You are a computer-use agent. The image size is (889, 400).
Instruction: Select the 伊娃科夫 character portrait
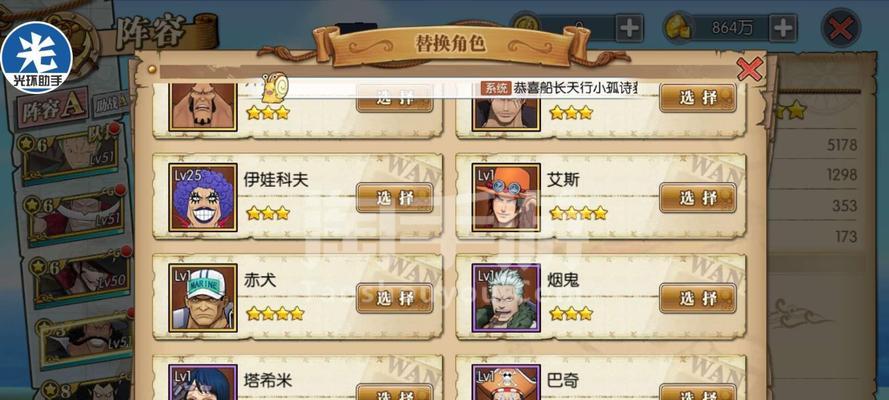(203, 197)
